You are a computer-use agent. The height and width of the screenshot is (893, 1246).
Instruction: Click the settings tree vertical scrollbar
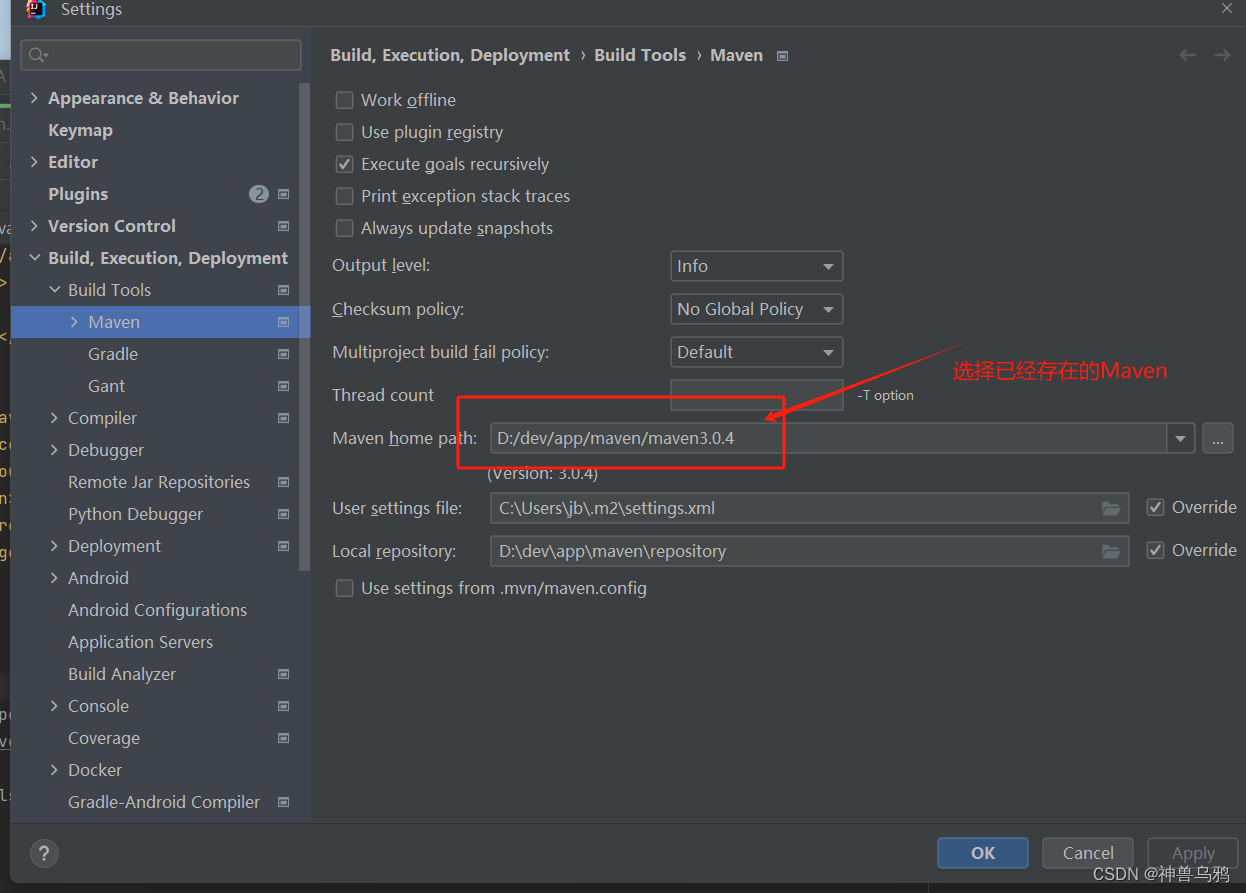click(x=304, y=326)
